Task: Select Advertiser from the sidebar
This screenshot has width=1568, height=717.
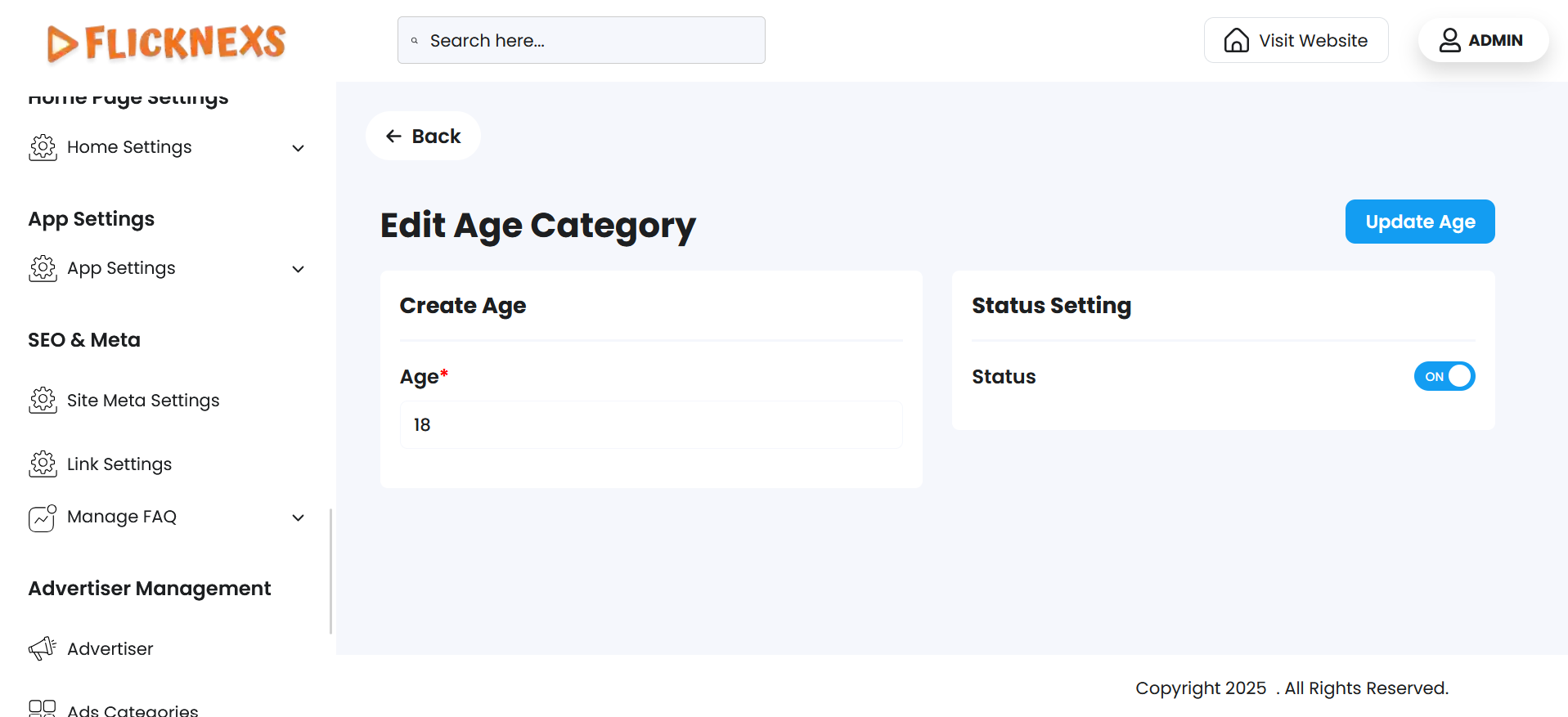Action: [110, 649]
